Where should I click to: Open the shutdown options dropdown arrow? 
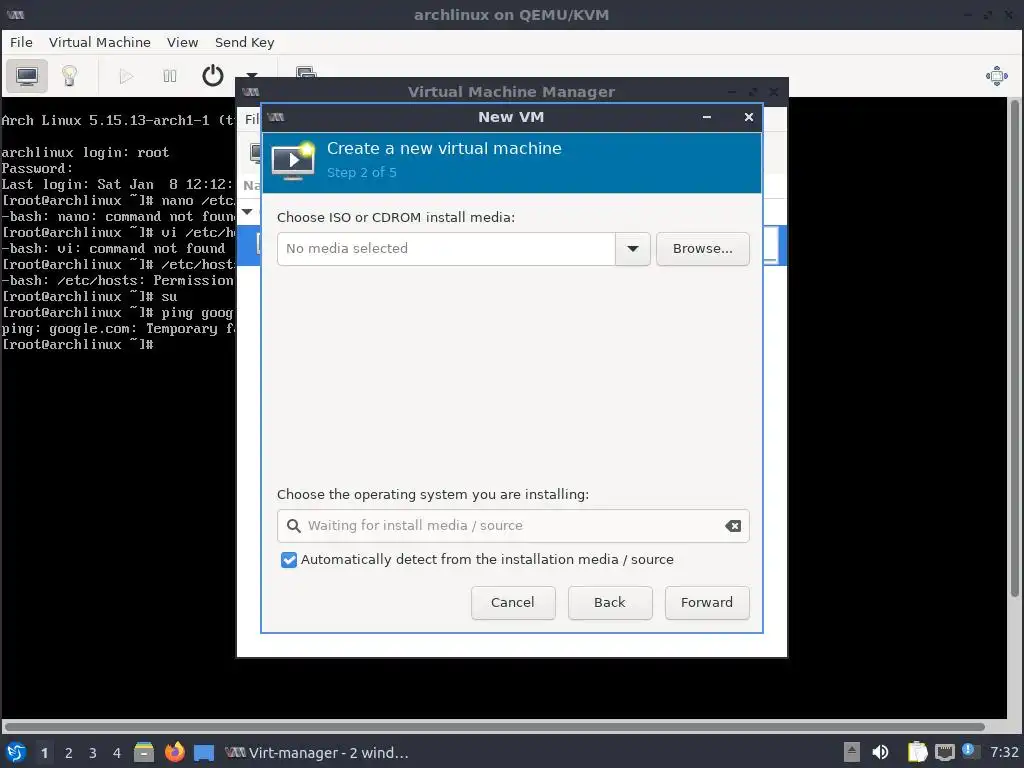[252, 76]
